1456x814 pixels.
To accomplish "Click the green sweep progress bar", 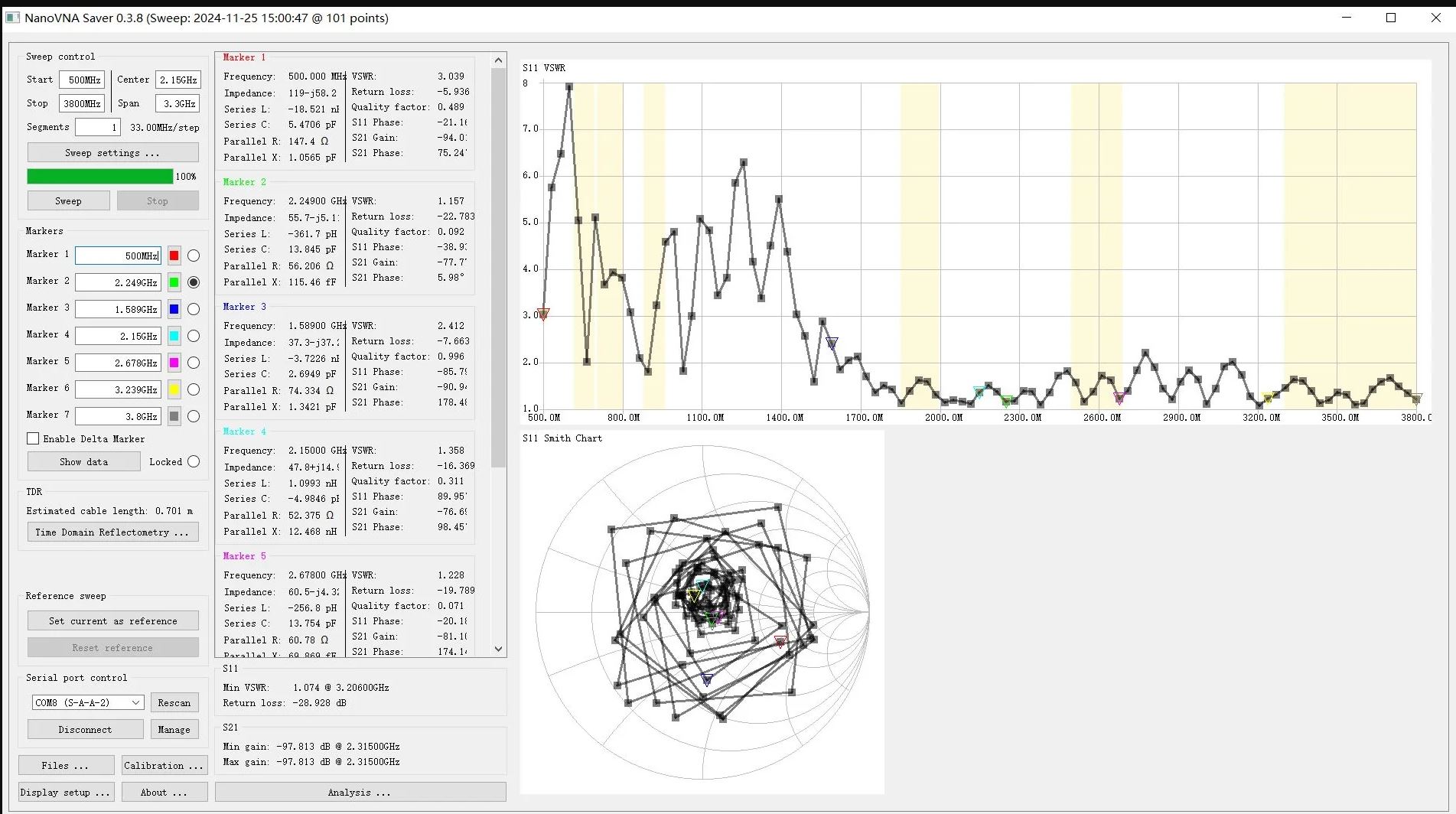I will click(100, 177).
